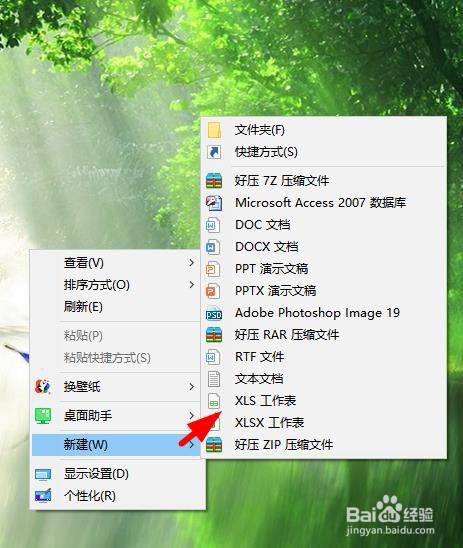Select the highlighted 新建(W) menu entry
The width and height of the screenshot is (463, 548).
click(116, 445)
